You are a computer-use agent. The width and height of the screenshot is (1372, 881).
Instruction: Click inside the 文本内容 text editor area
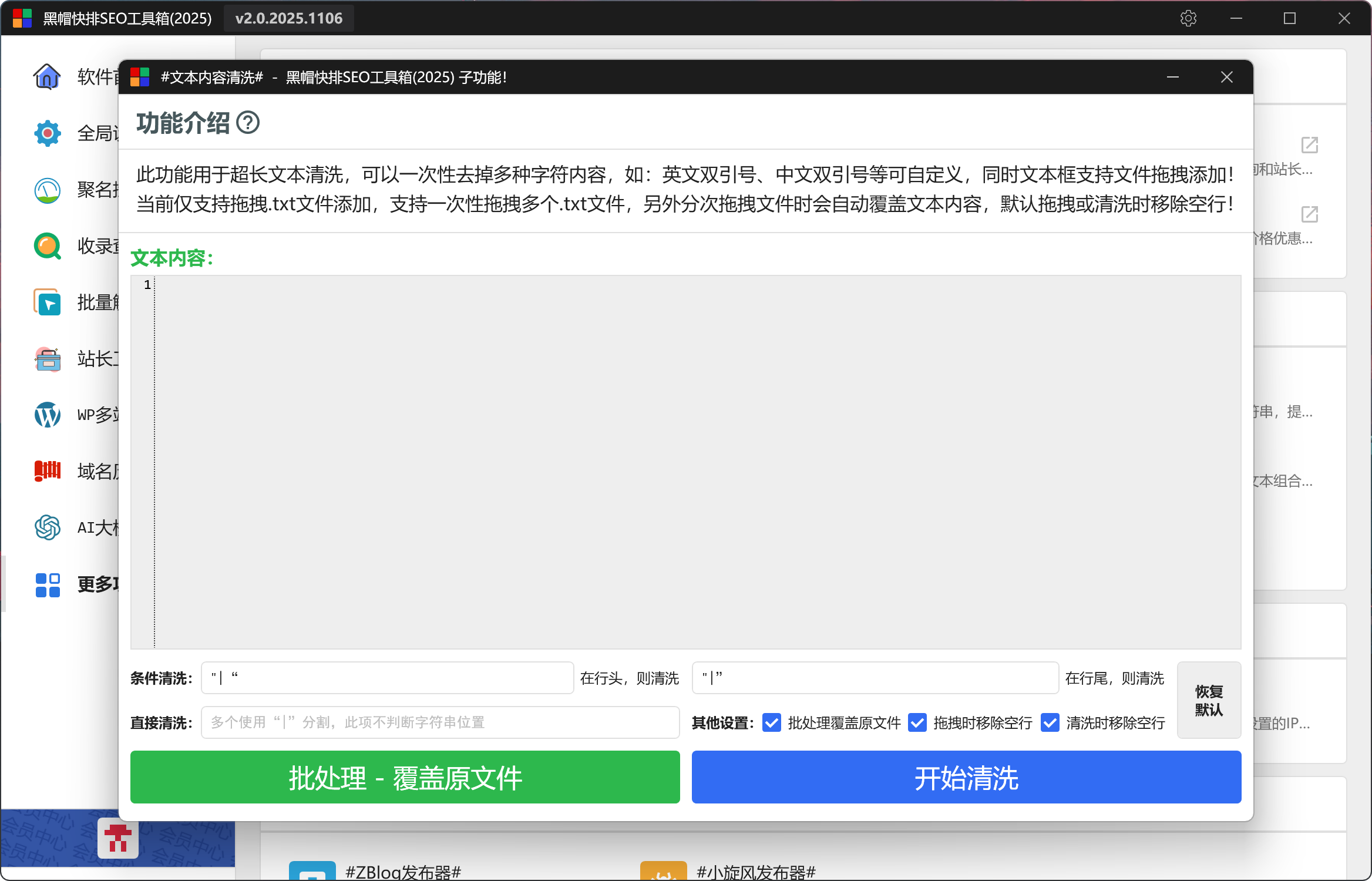click(x=697, y=462)
